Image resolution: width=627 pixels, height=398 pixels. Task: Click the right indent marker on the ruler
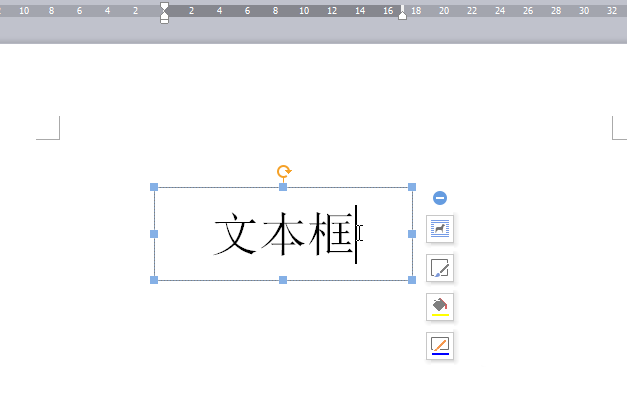[402, 15]
